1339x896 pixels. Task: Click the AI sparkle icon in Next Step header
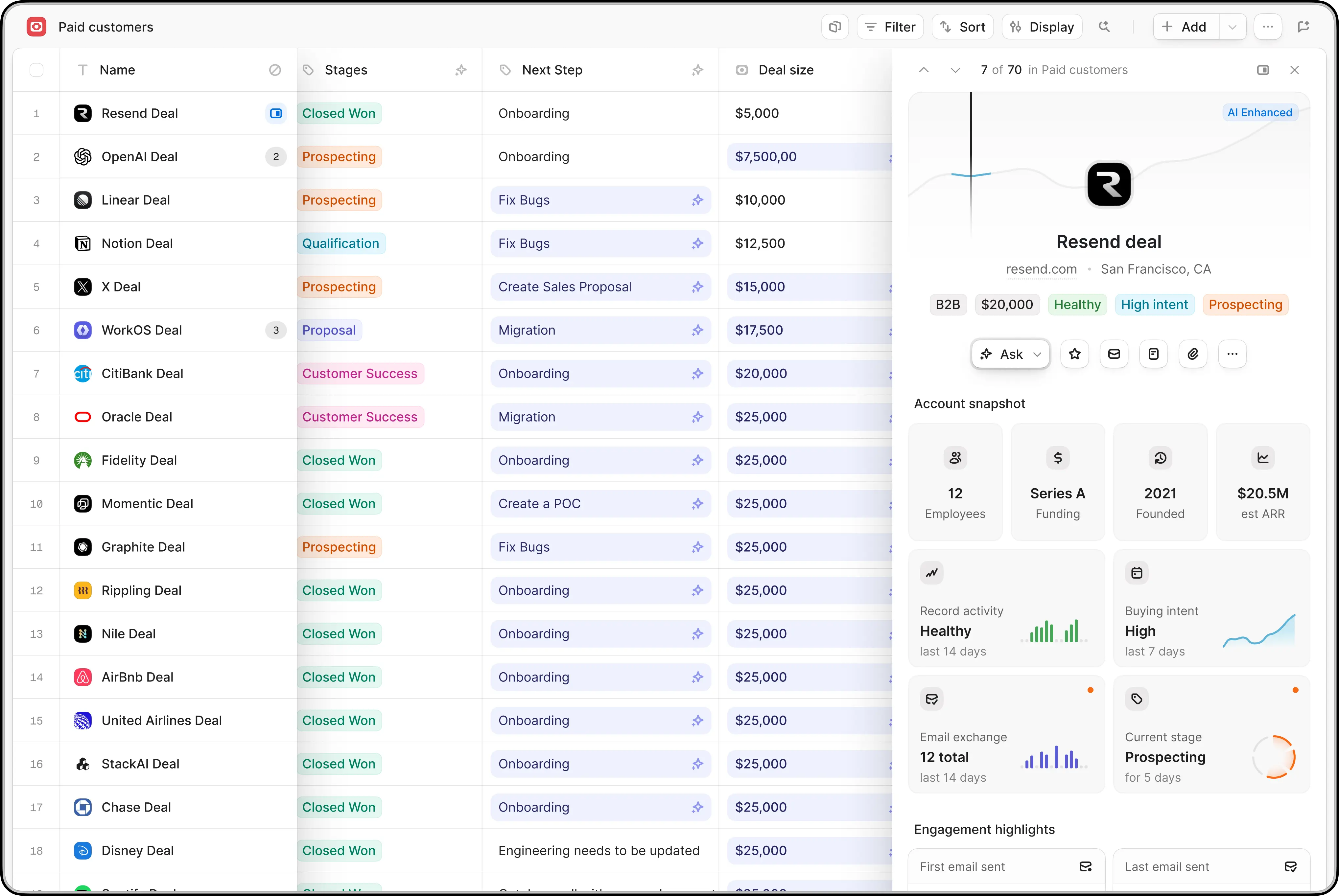point(697,70)
